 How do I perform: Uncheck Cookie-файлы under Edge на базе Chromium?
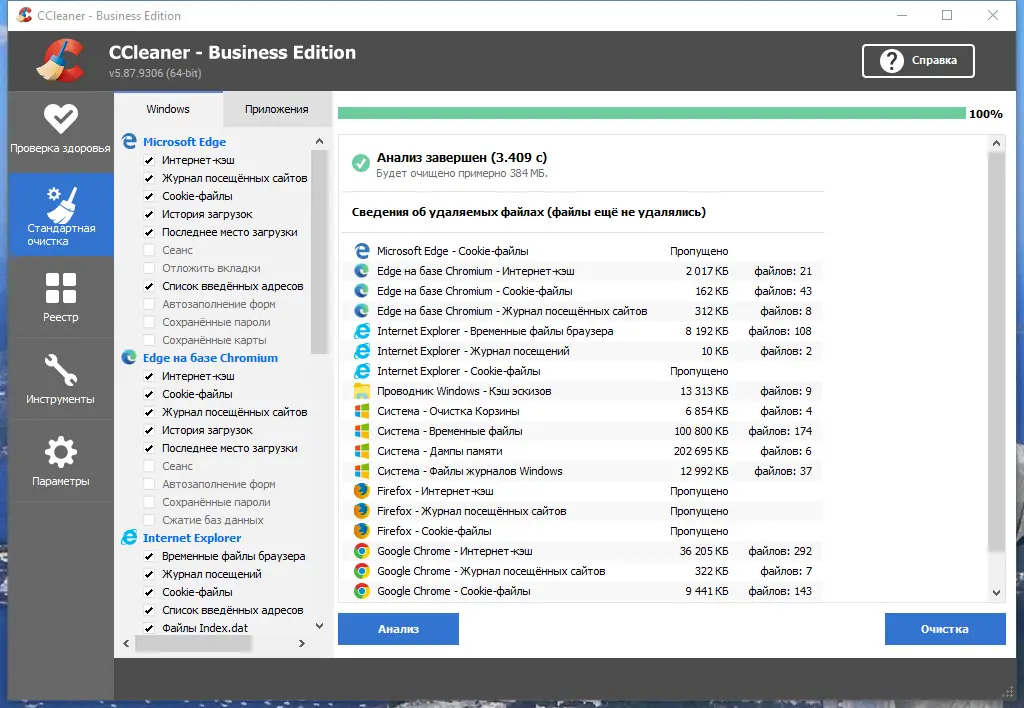tap(149, 394)
